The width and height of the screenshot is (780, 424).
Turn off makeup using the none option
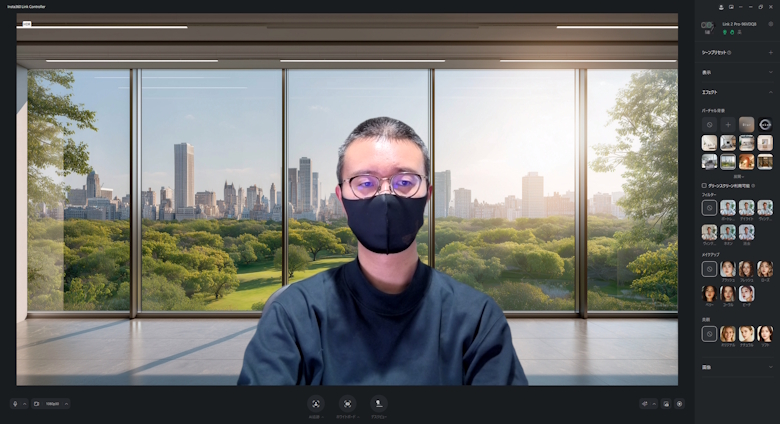pos(709,269)
